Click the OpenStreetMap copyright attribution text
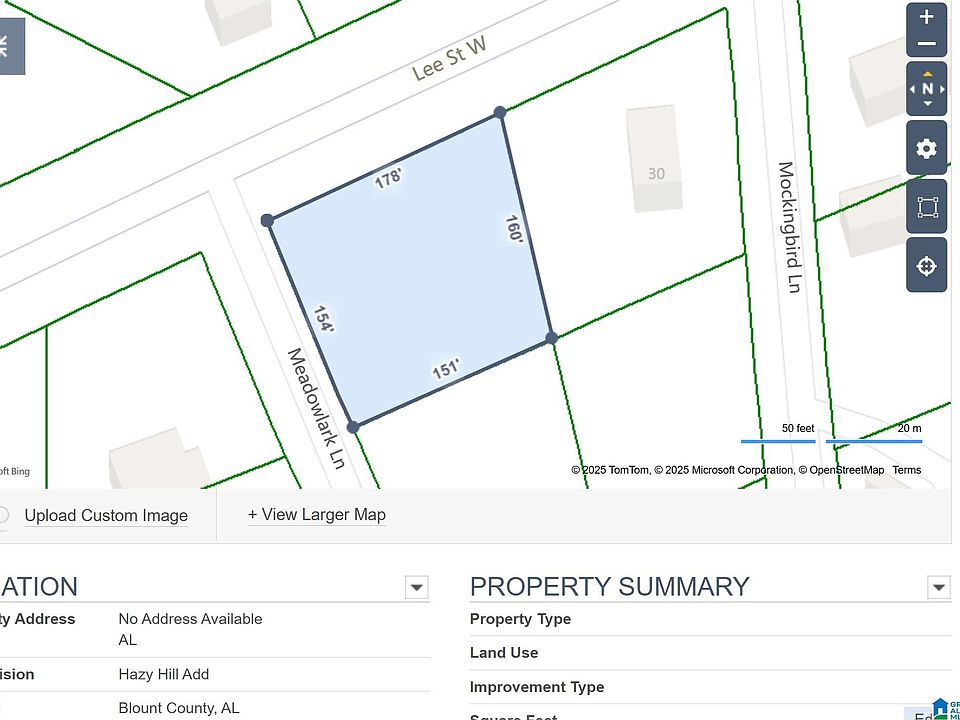The image size is (960, 720). pyautogui.click(x=841, y=470)
